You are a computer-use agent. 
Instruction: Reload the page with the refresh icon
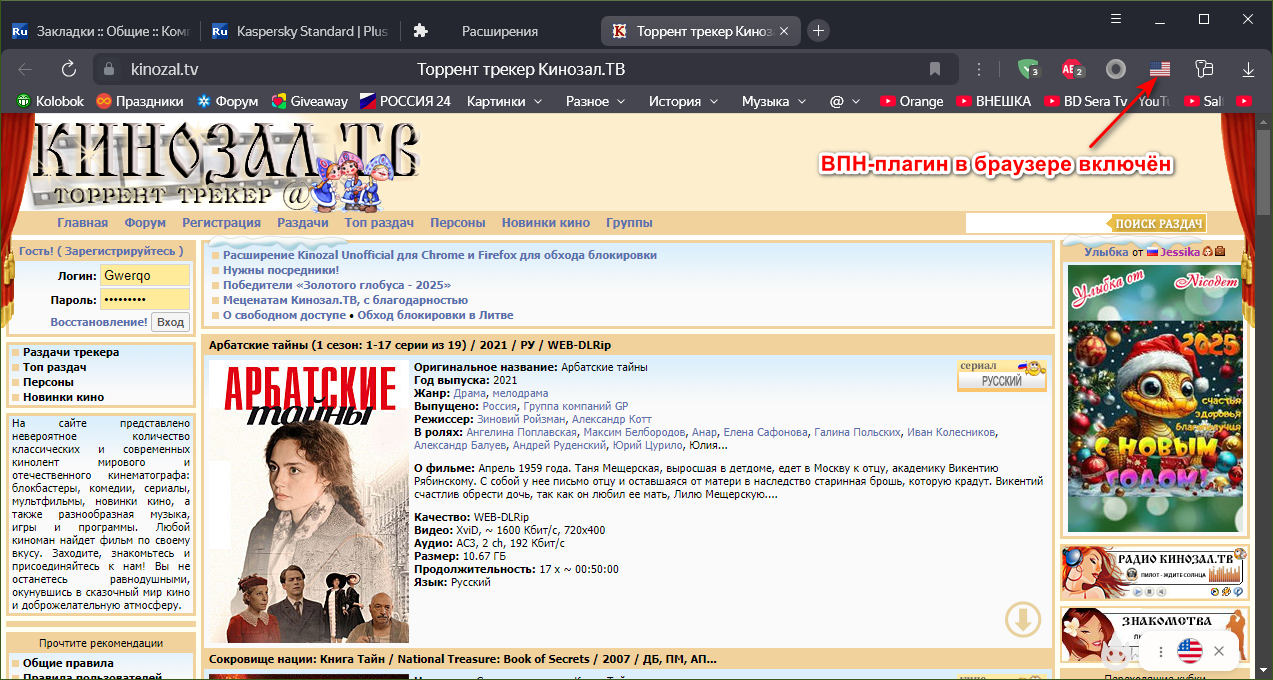click(x=69, y=69)
